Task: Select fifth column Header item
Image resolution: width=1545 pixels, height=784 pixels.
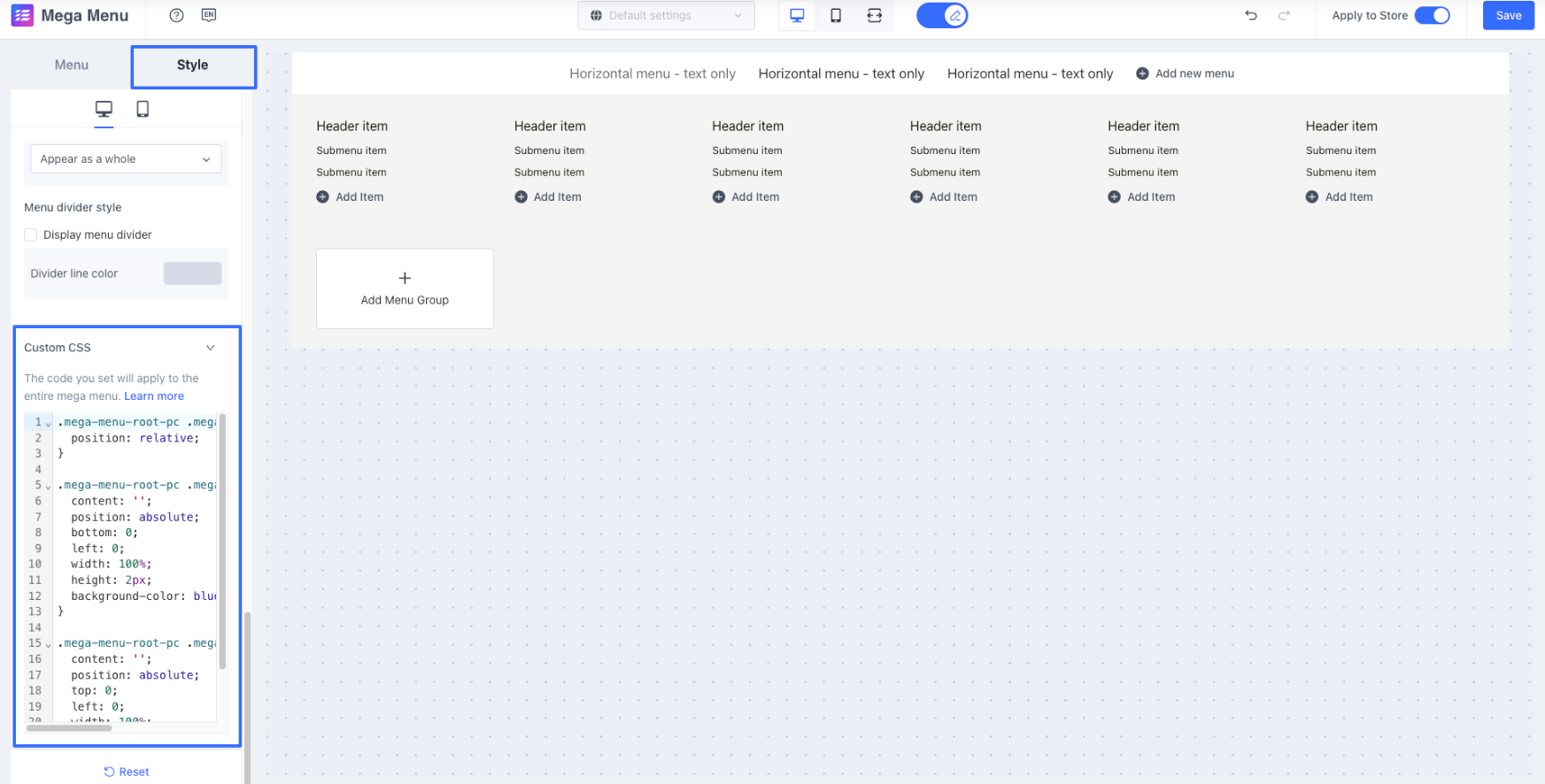Action: coord(1143,126)
